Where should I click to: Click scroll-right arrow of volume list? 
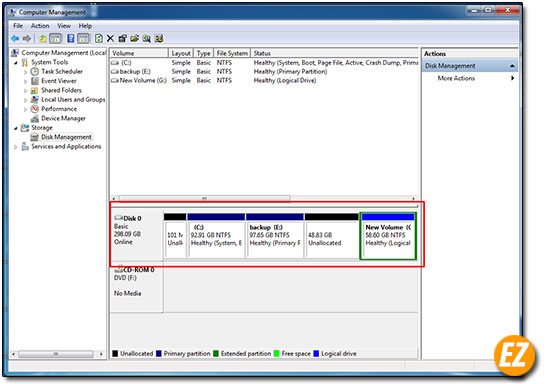pyautogui.click(x=413, y=198)
